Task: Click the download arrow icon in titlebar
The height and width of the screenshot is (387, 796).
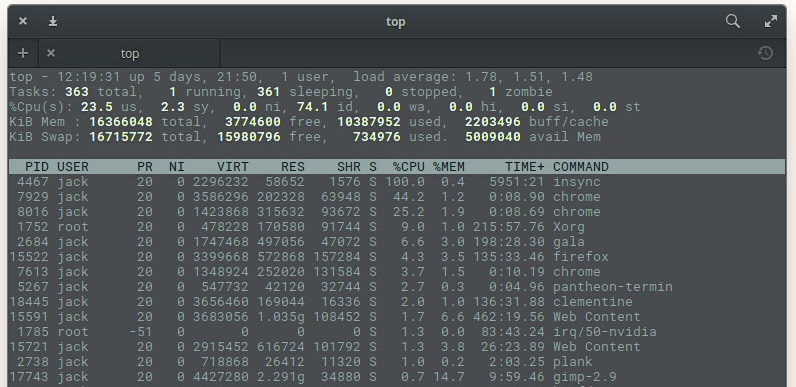Action: click(53, 21)
